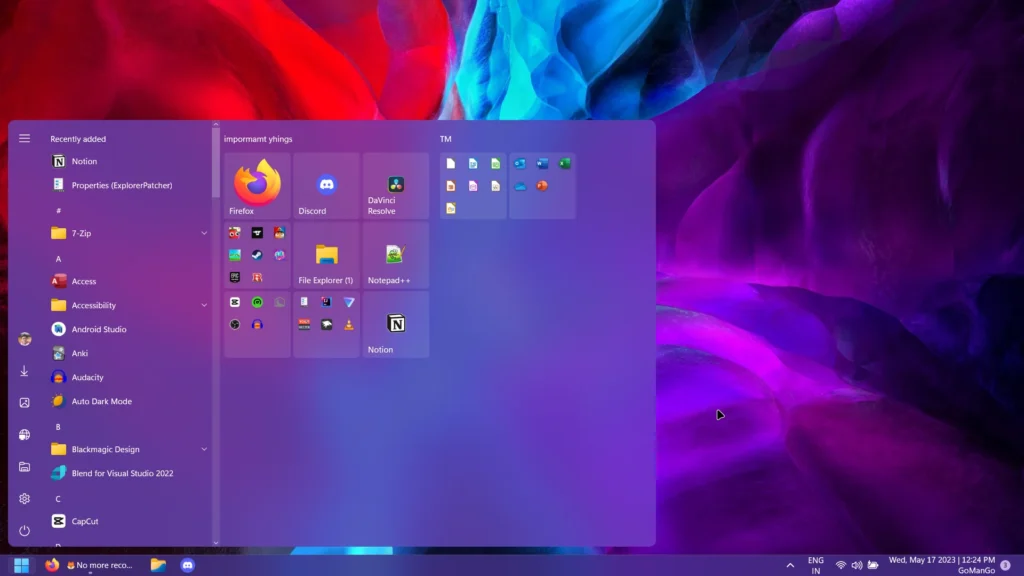
Task: Click the # section header
Action: point(58,210)
